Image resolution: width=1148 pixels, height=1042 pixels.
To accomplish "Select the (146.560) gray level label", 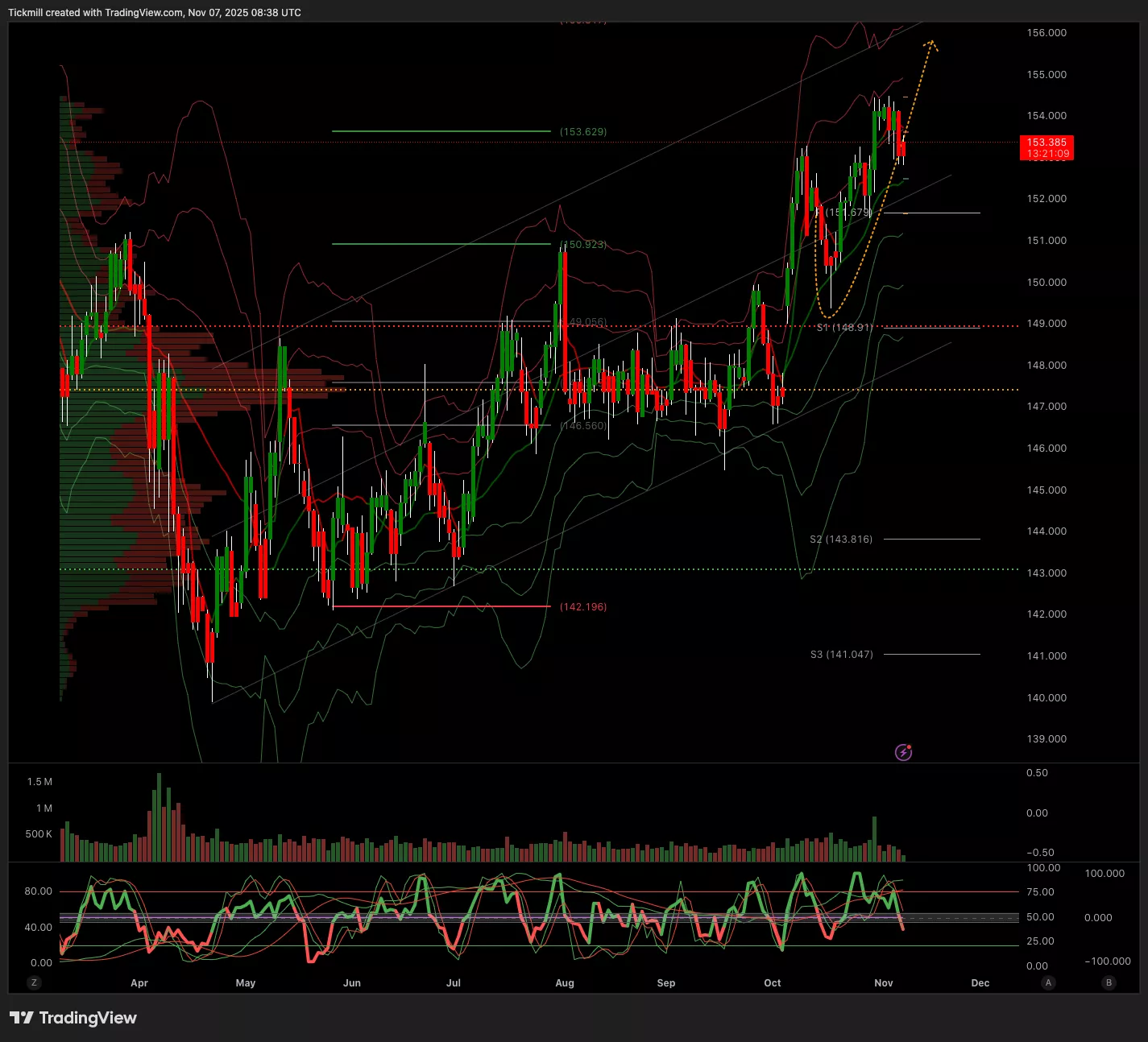I will click(x=583, y=425).
